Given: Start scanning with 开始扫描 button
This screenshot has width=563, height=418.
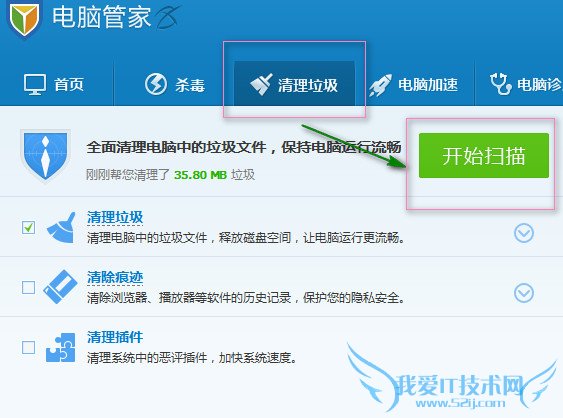Looking at the screenshot, I should (484, 155).
